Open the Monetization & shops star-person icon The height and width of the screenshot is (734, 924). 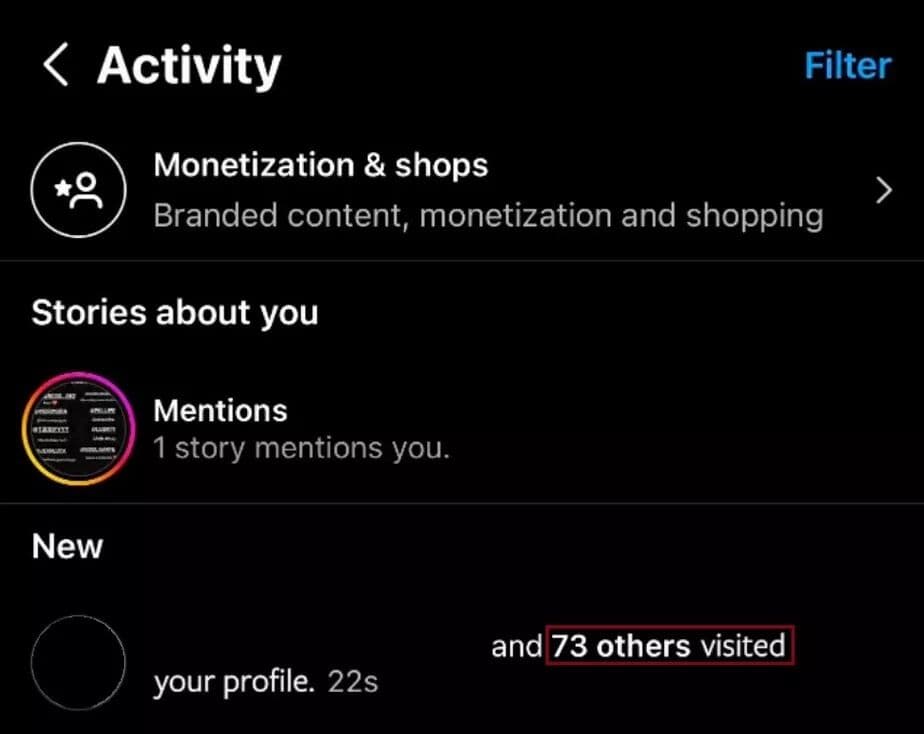tap(78, 189)
